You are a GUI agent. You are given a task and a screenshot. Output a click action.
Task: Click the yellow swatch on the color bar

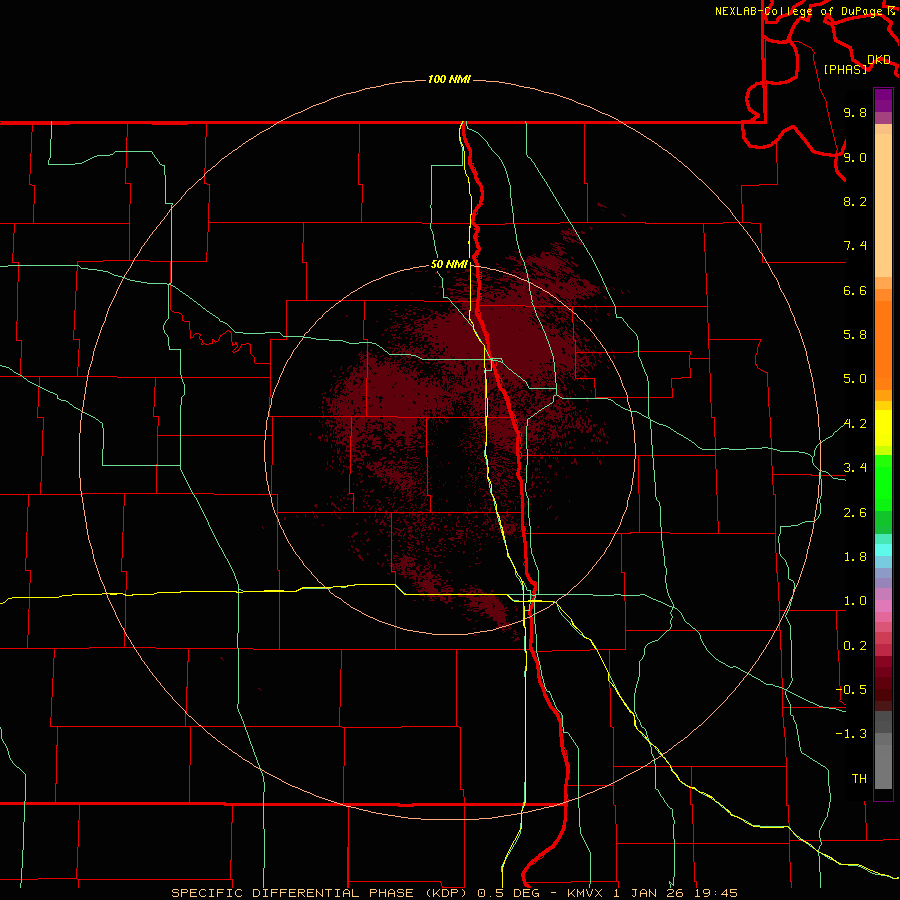883,428
